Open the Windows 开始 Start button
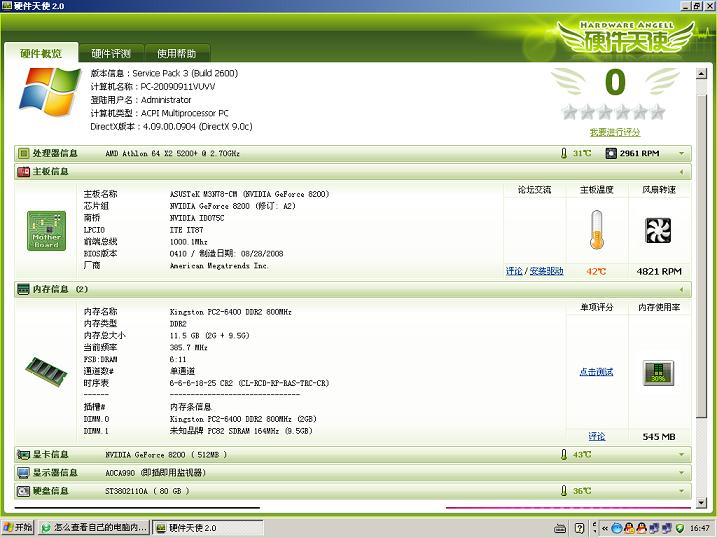Image resolution: width=717 pixels, height=538 pixels. [19, 527]
